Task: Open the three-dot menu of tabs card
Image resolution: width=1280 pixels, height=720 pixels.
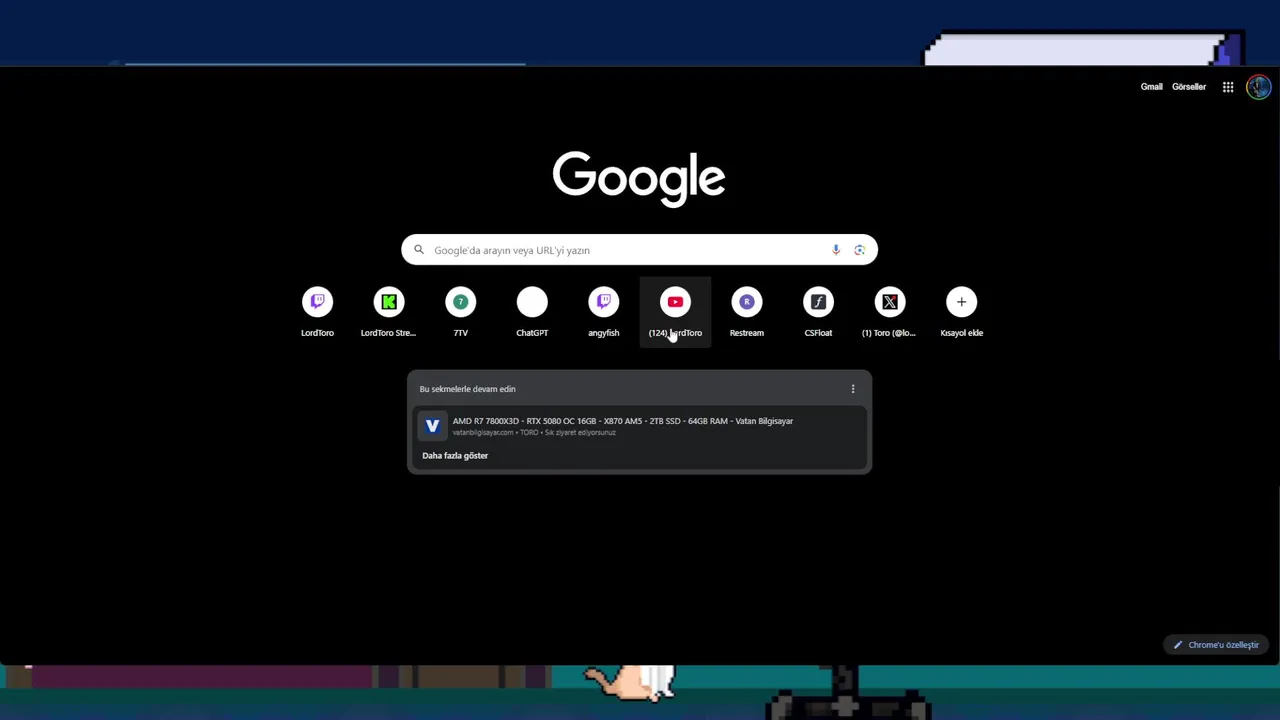Action: (853, 389)
